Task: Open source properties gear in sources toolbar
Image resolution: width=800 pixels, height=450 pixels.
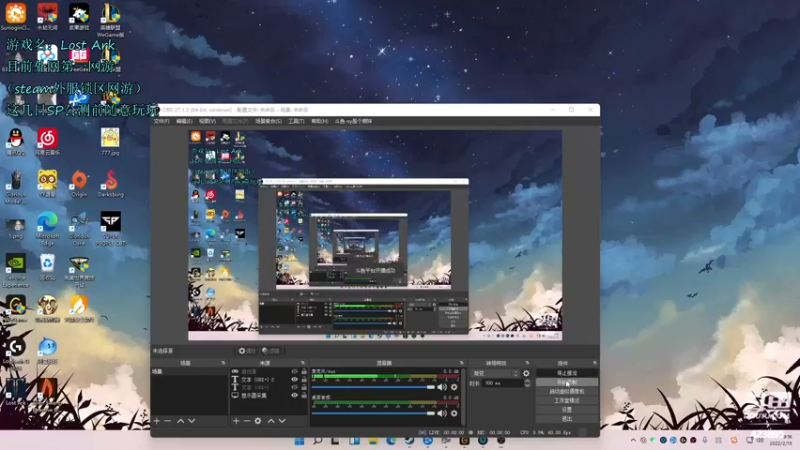Action: click(x=258, y=421)
